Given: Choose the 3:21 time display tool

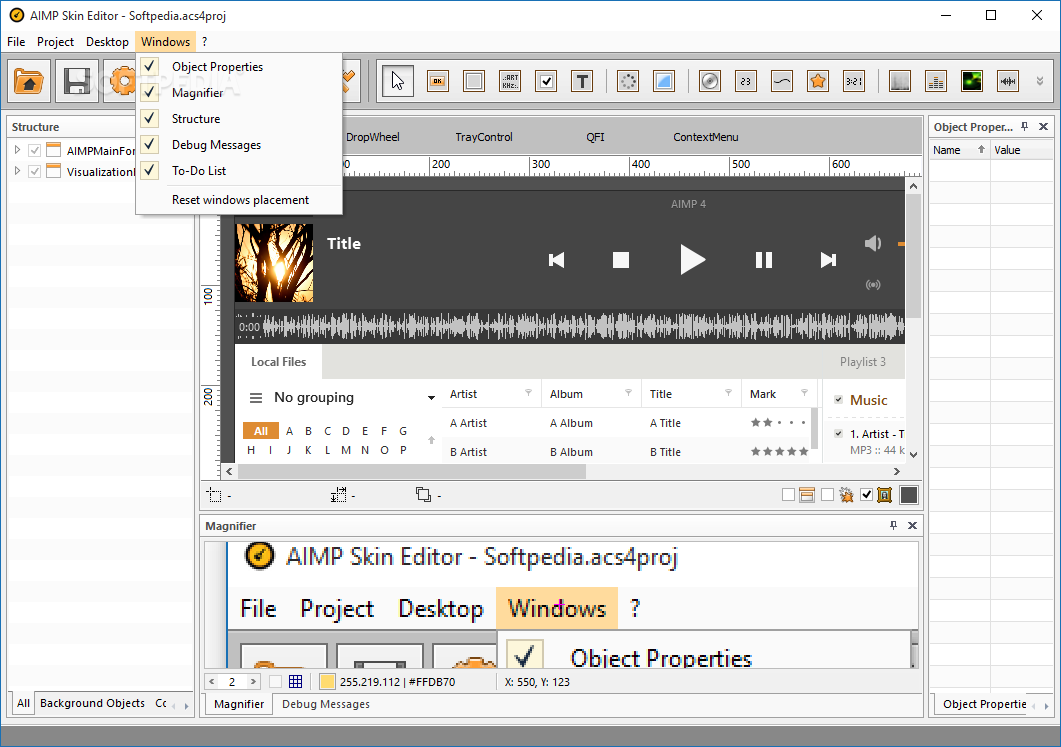Looking at the screenshot, I should point(854,81).
